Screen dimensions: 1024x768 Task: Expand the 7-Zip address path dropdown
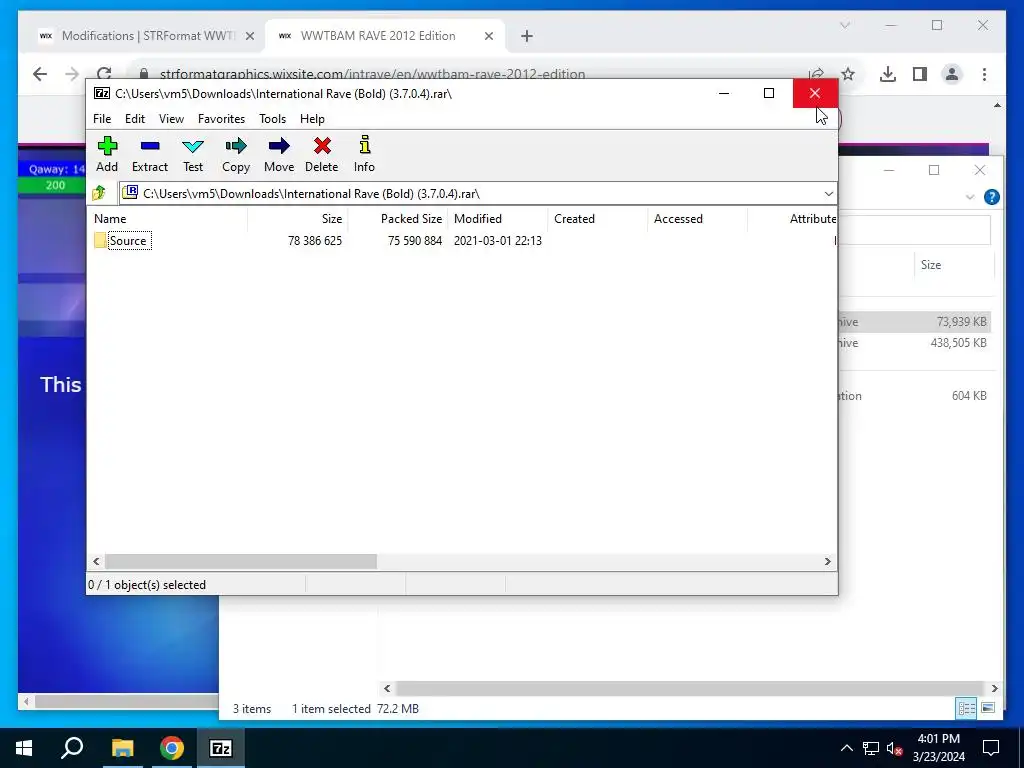[x=828, y=194]
